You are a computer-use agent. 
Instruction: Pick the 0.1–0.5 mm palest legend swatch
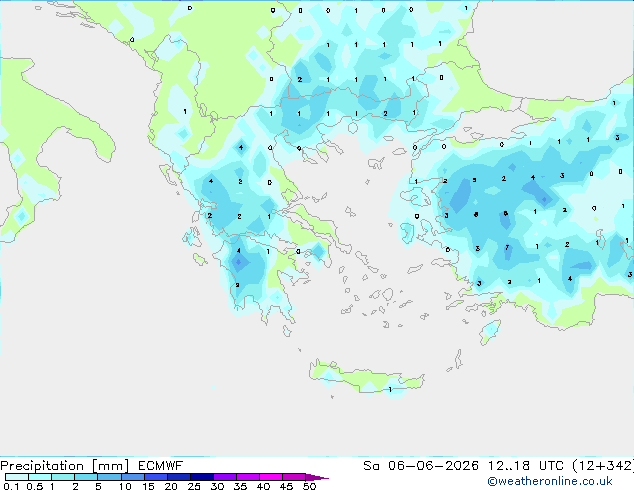click(x=17, y=477)
